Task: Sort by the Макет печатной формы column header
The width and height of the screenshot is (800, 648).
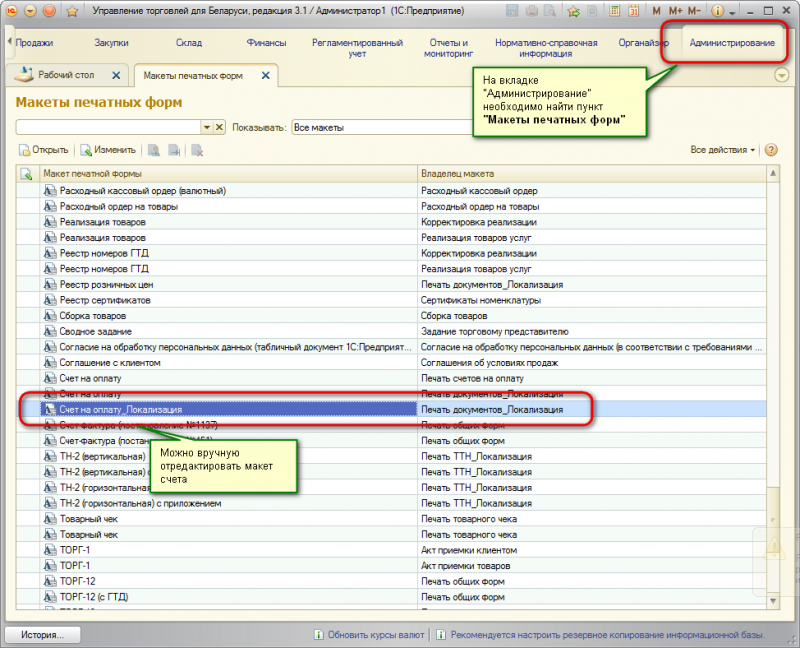Action: pyautogui.click(x=229, y=174)
